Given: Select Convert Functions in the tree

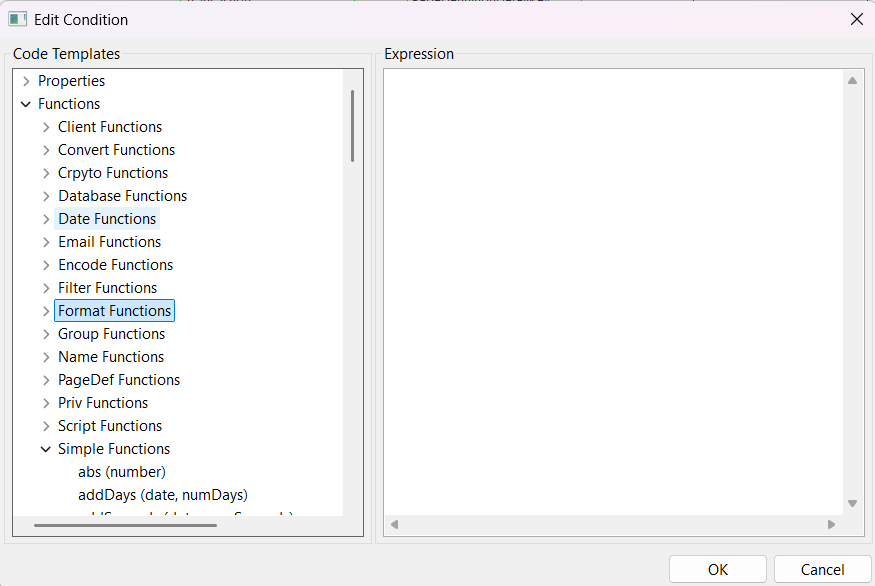Looking at the screenshot, I should tap(117, 150).
